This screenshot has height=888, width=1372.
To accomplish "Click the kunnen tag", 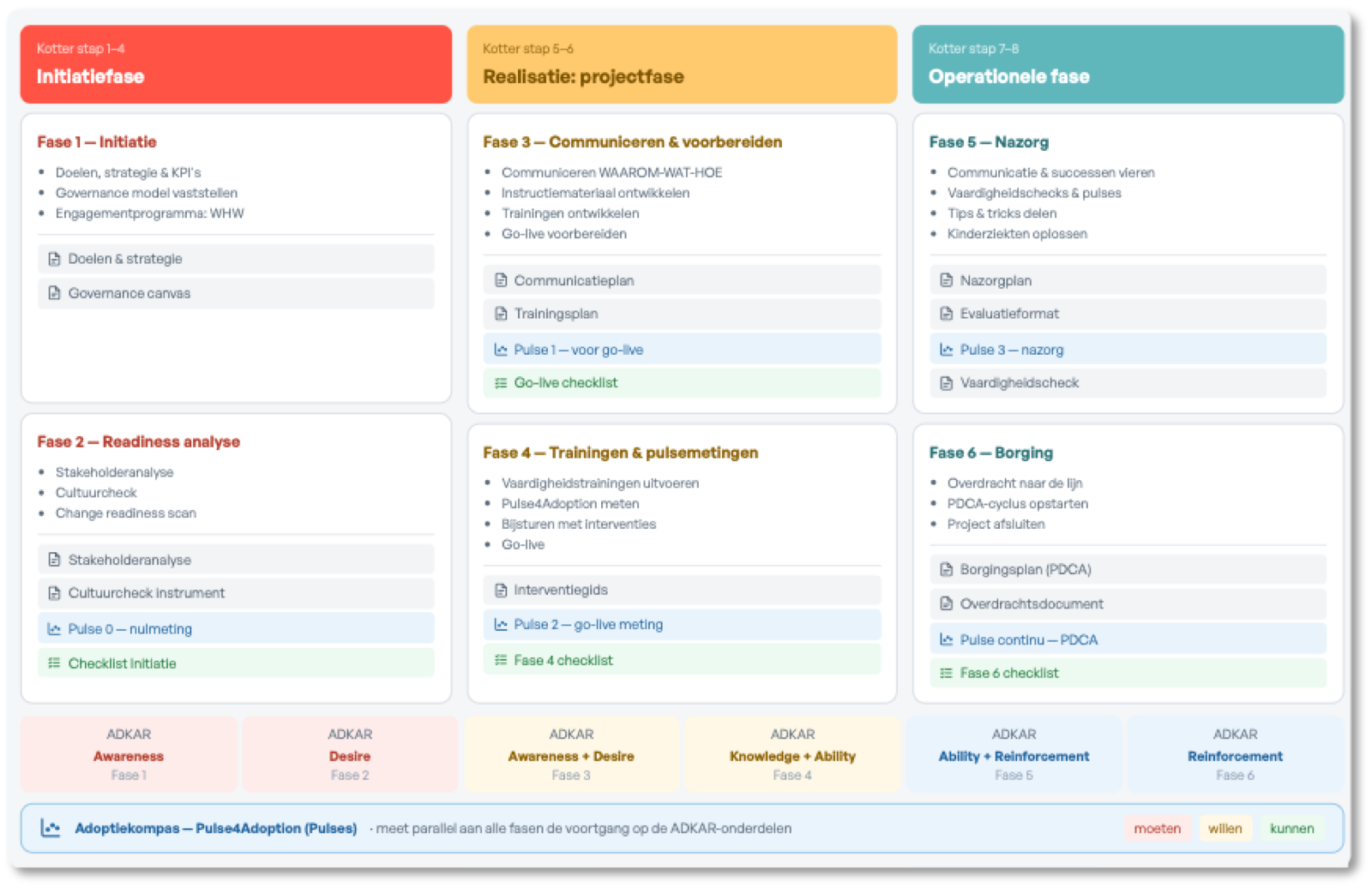I will point(1291,829).
